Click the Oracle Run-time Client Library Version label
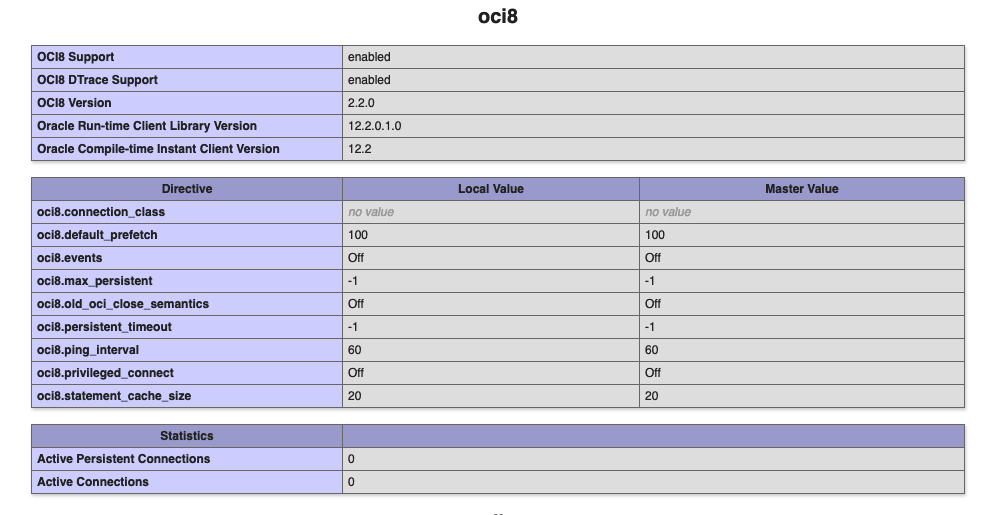The width and height of the screenshot is (994, 515). (146, 126)
